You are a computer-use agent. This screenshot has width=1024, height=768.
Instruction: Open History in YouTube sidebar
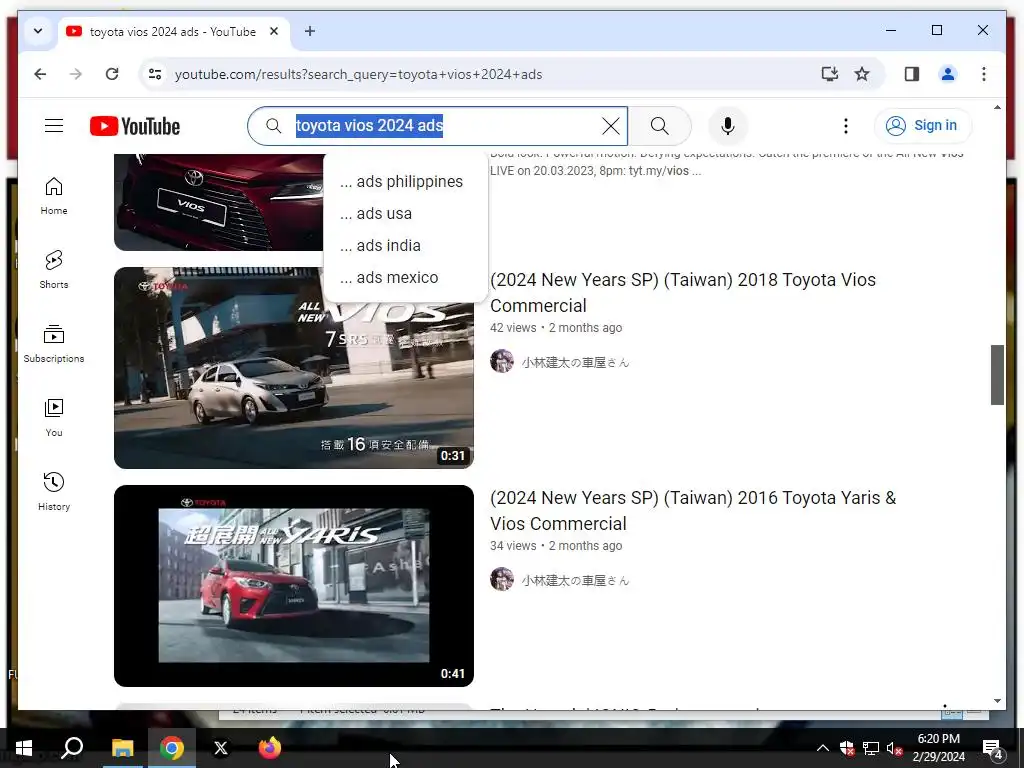pos(54,492)
